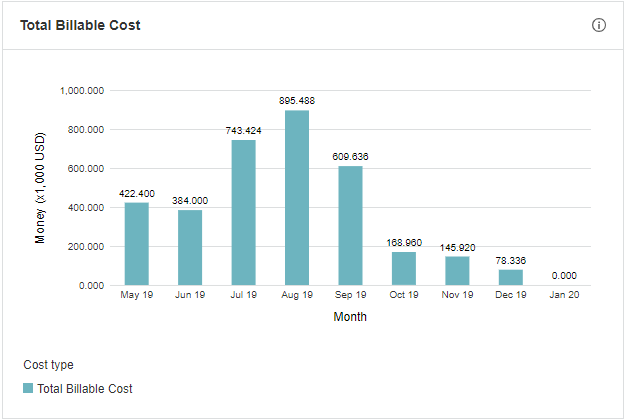
Task: Click the 0.000 value above Jan 20
Action: point(564,276)
